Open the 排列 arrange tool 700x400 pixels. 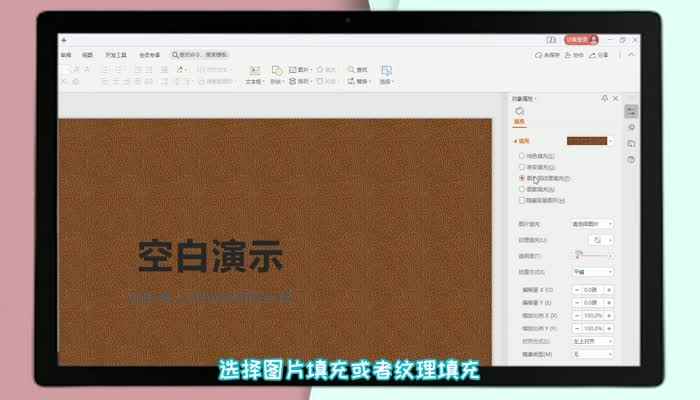tap(300, 81)
